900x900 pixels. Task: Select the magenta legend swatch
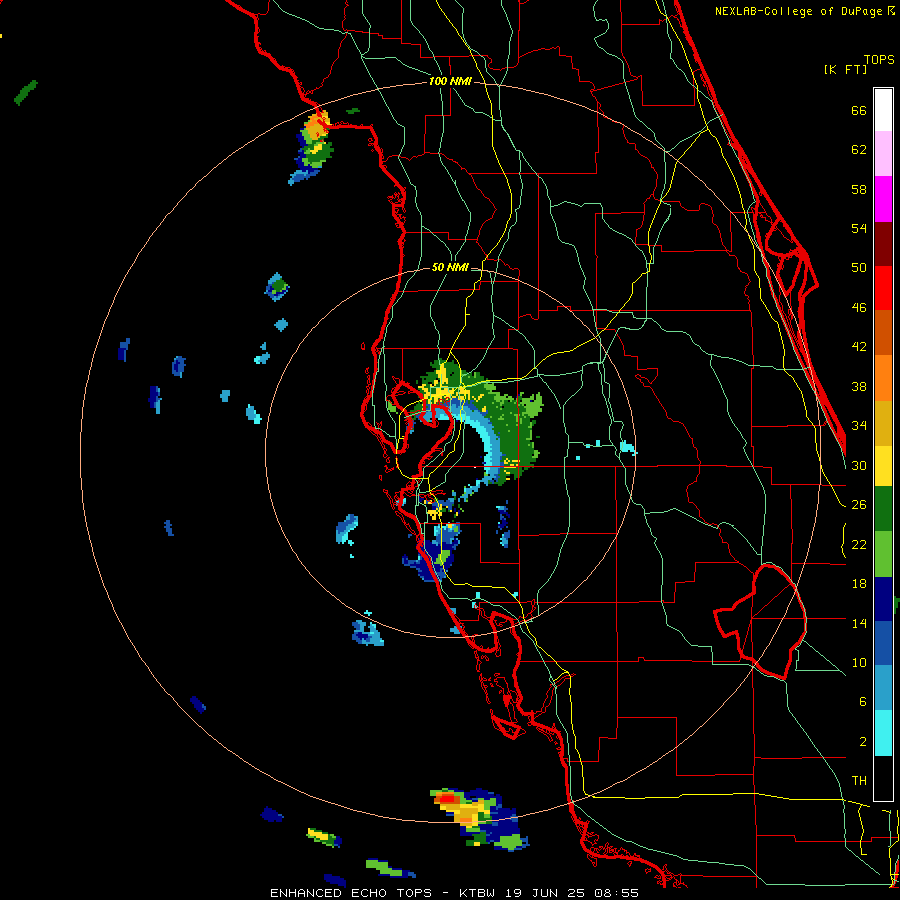pyautogui.click(x=883, y=199)
